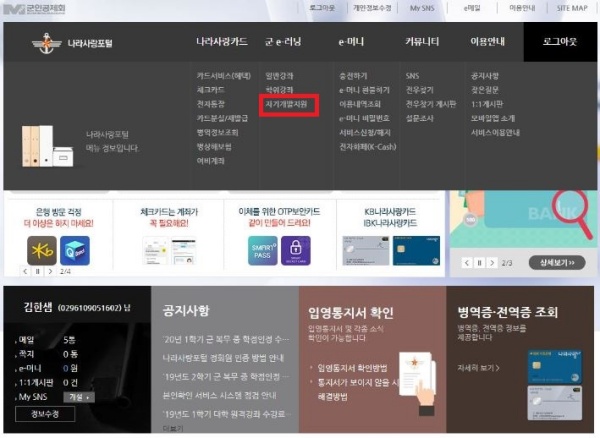The height and width of the screenshot is (438, 600).
Task: Click the Smart Pass OTP icon
Action: (x=264, y=245)
